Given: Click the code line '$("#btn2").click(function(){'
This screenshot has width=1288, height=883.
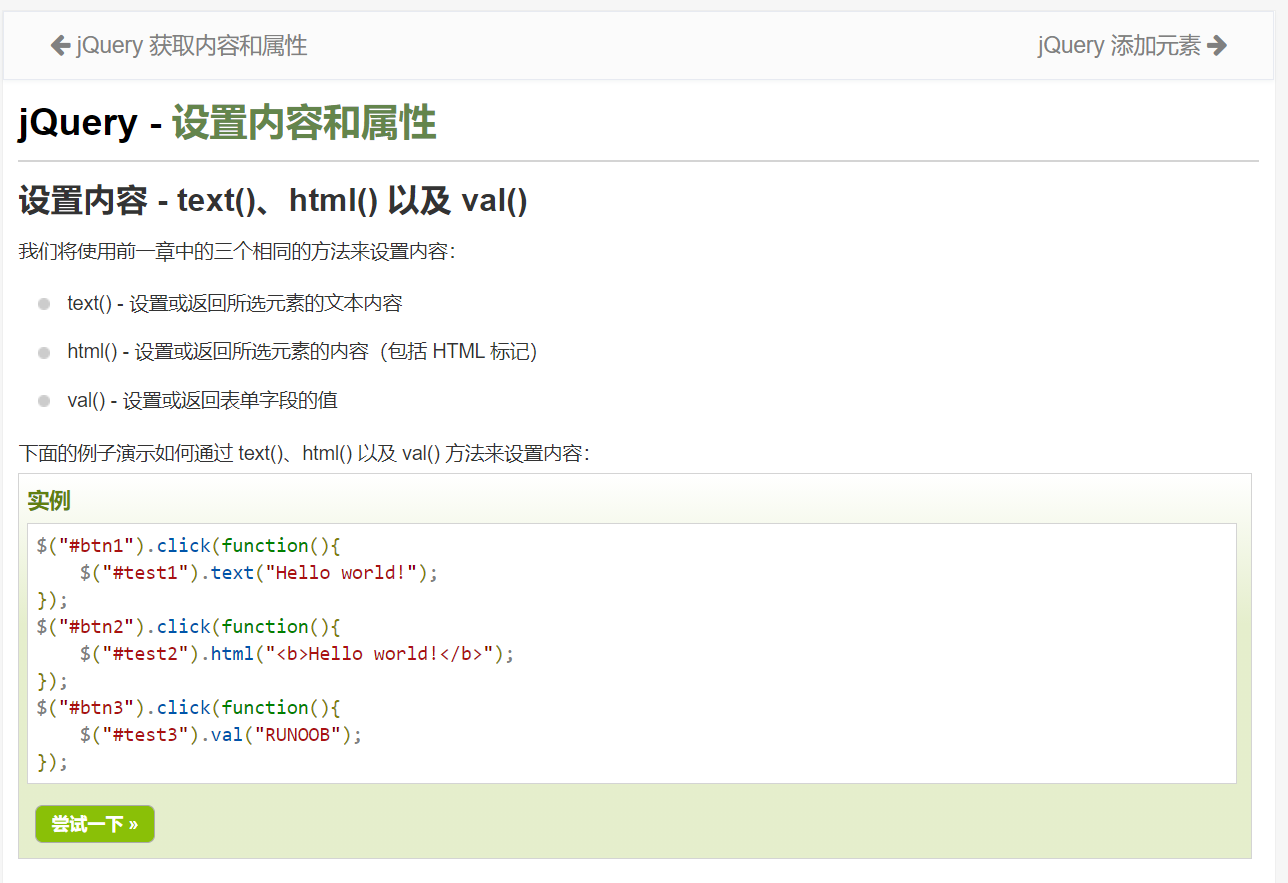Looking at the screenshot, I should [x=189, y=627].
